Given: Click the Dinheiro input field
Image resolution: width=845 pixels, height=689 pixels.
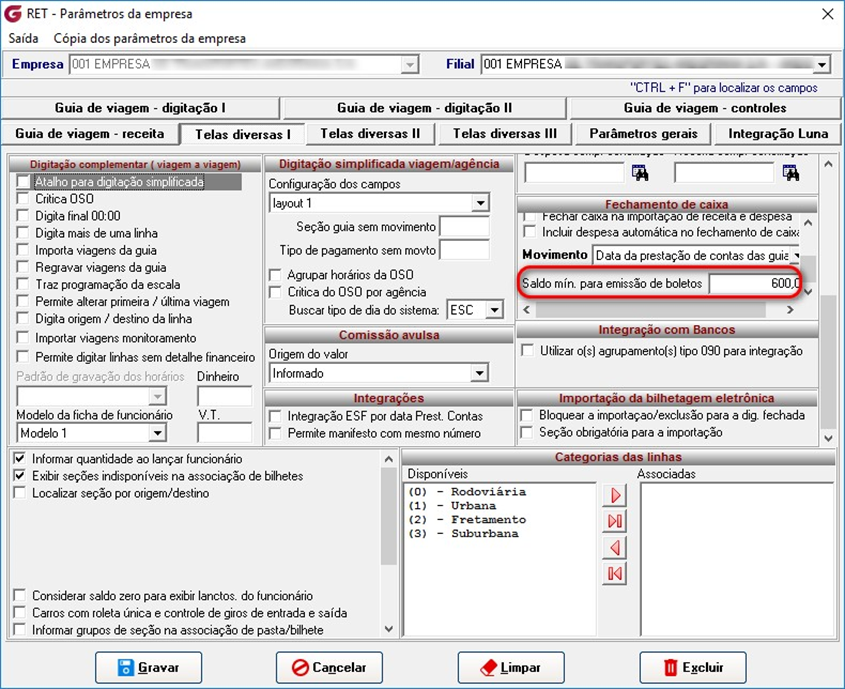Looking at the screenshot, I should (x=224, y=396).
